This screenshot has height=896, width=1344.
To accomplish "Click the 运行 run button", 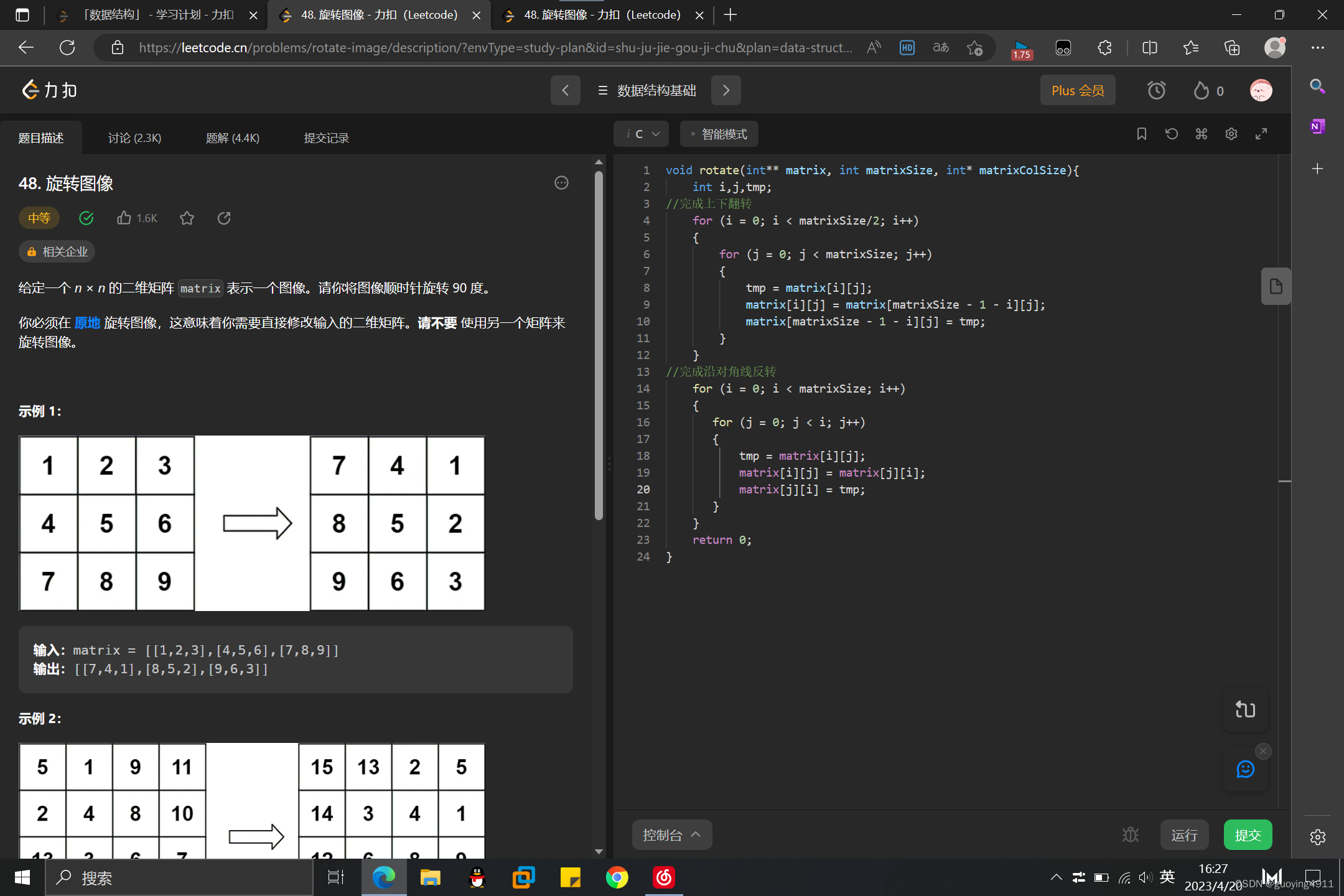I will tap(1183, 834).
